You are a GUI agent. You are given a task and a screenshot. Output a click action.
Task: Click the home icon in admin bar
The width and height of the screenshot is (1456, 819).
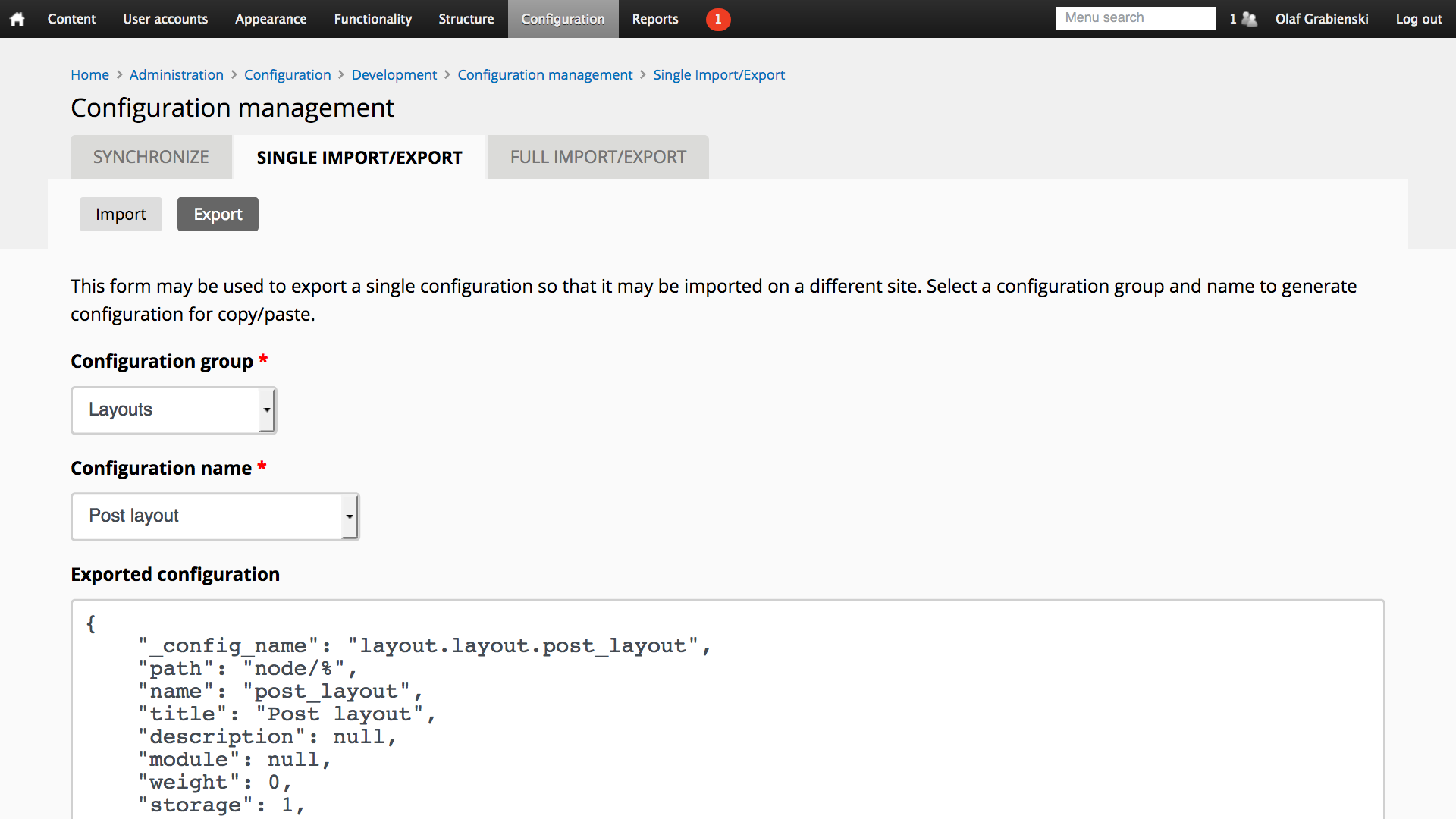click(x=17, y=19)
